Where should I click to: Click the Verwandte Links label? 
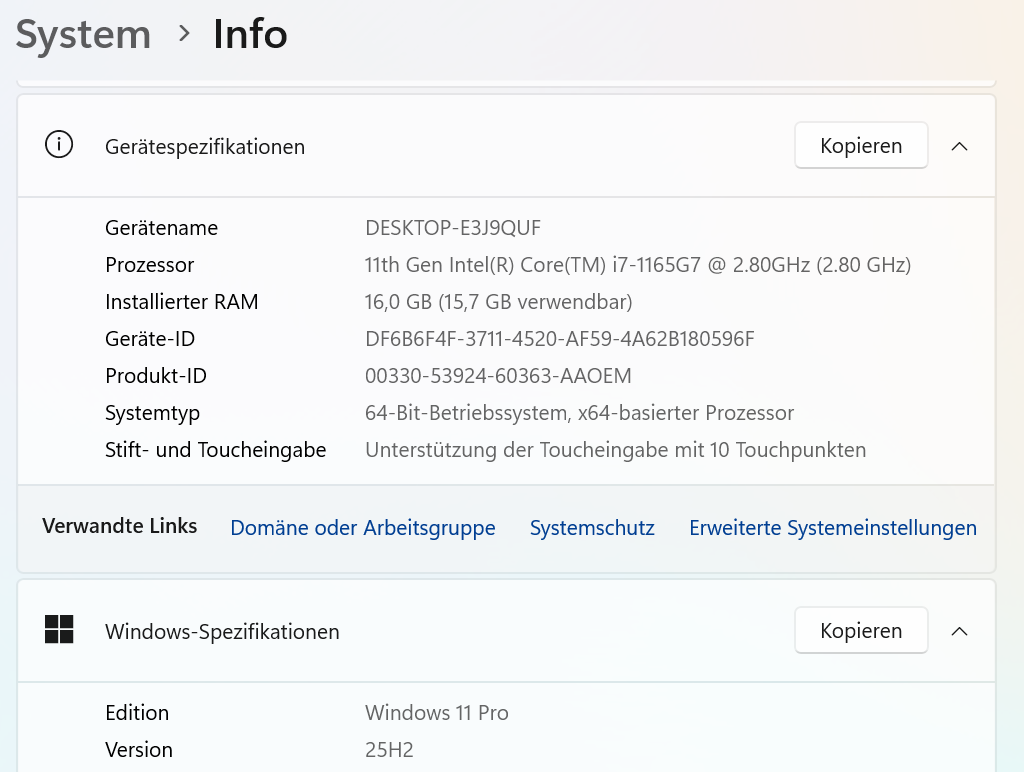(x=120, y=526)
